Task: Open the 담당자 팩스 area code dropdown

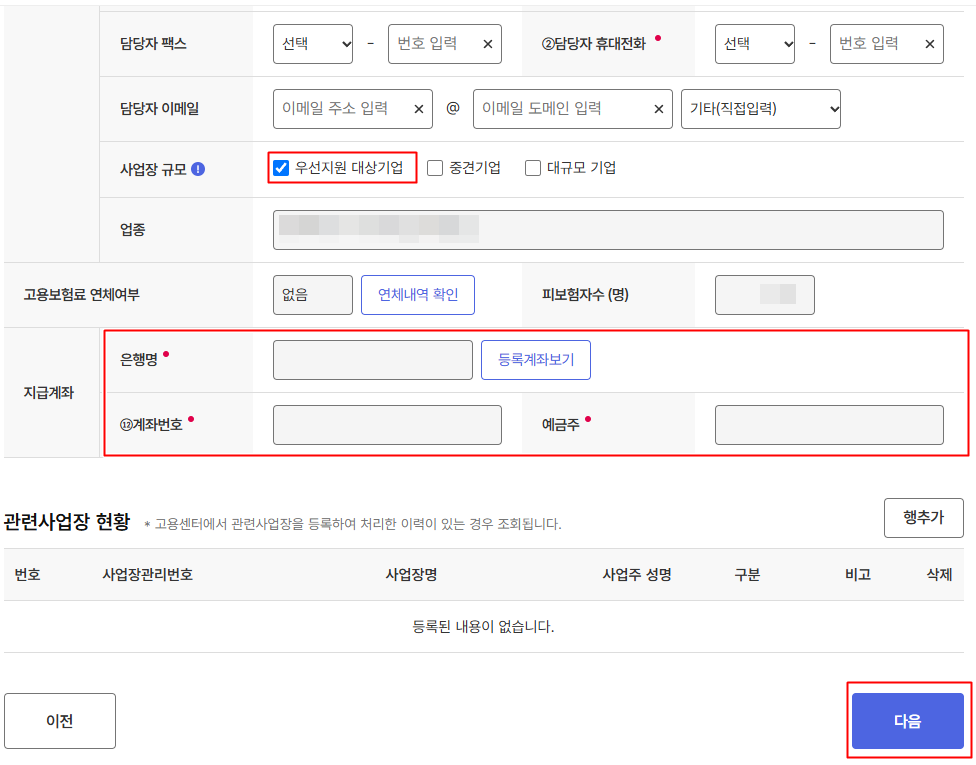Action: tap(313, 44)
